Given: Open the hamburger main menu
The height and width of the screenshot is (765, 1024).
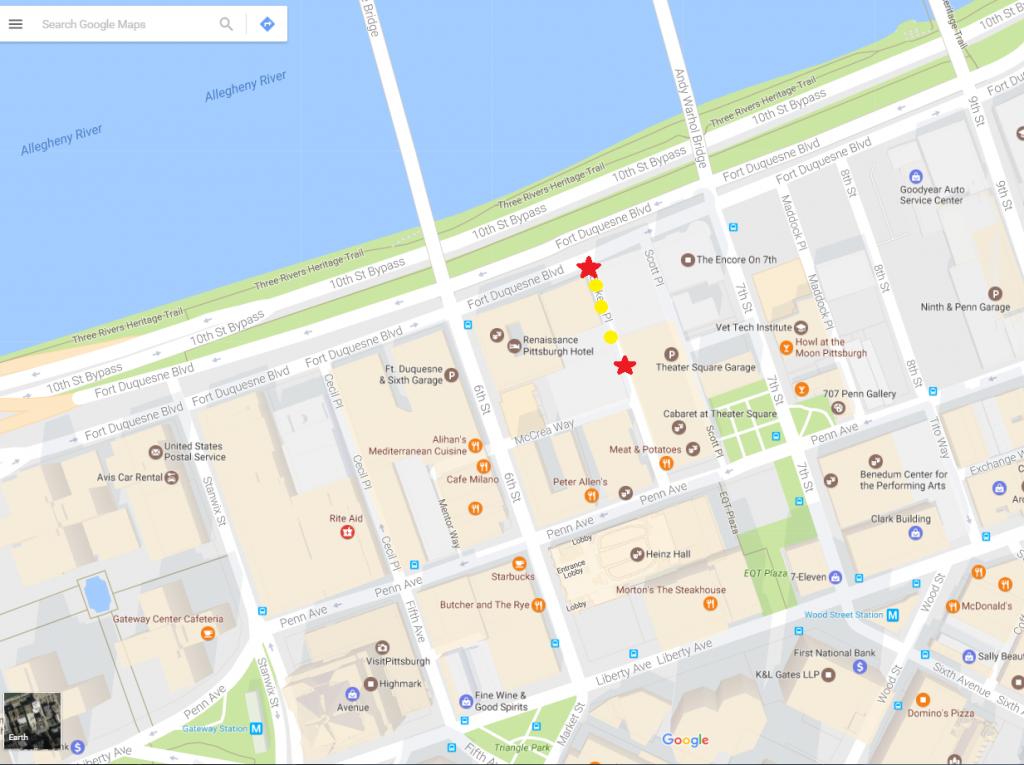Looking at the screenshot, I should [15, 24].
